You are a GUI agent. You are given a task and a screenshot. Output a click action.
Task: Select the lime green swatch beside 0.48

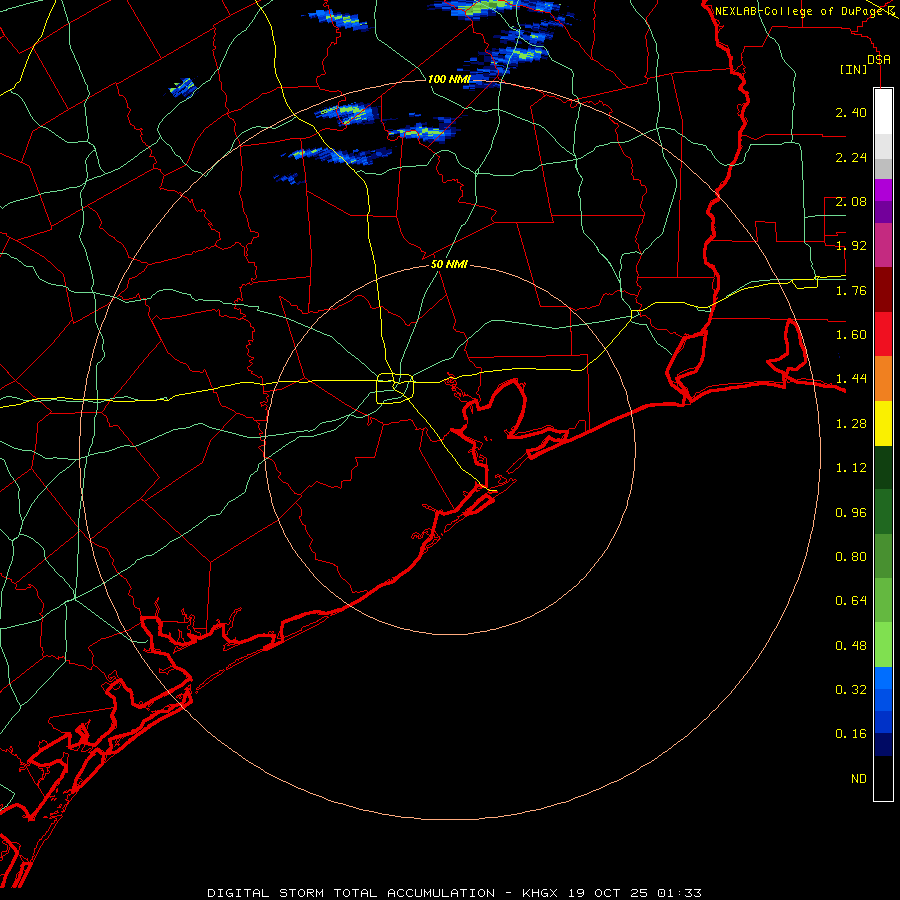[883, 645]
